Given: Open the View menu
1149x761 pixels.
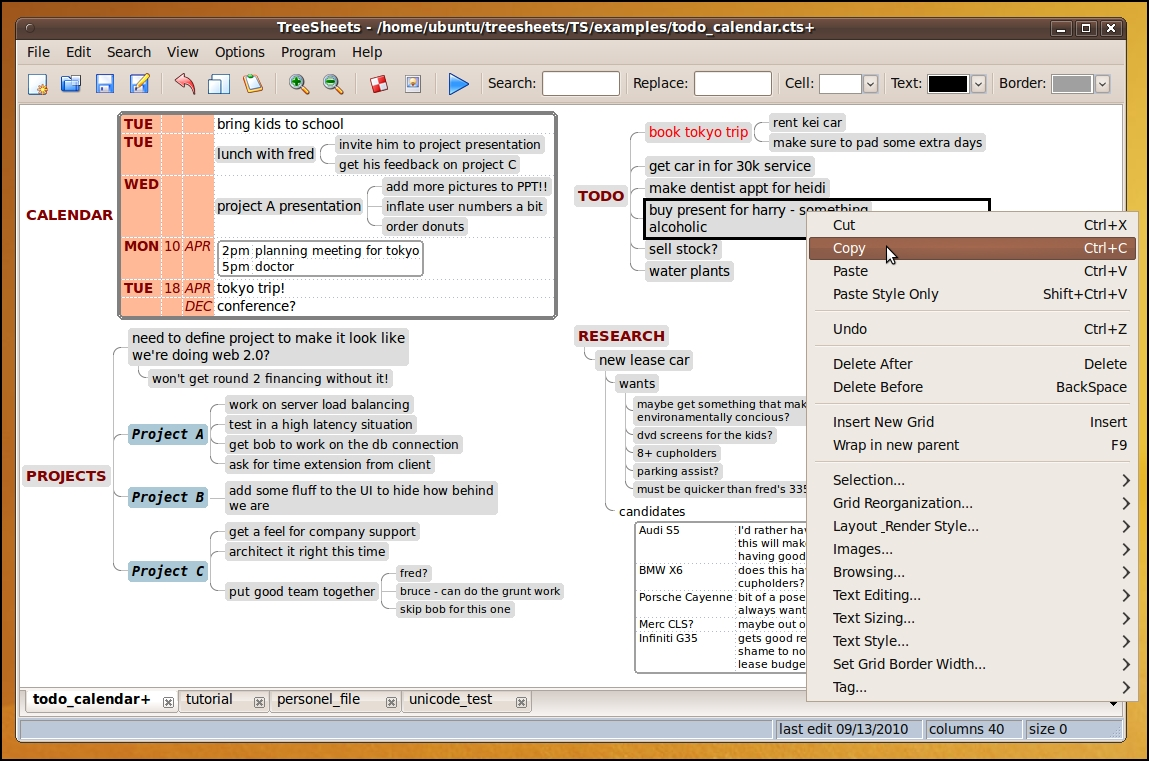Looking at the screenshot, I should (x=182, y=52).
